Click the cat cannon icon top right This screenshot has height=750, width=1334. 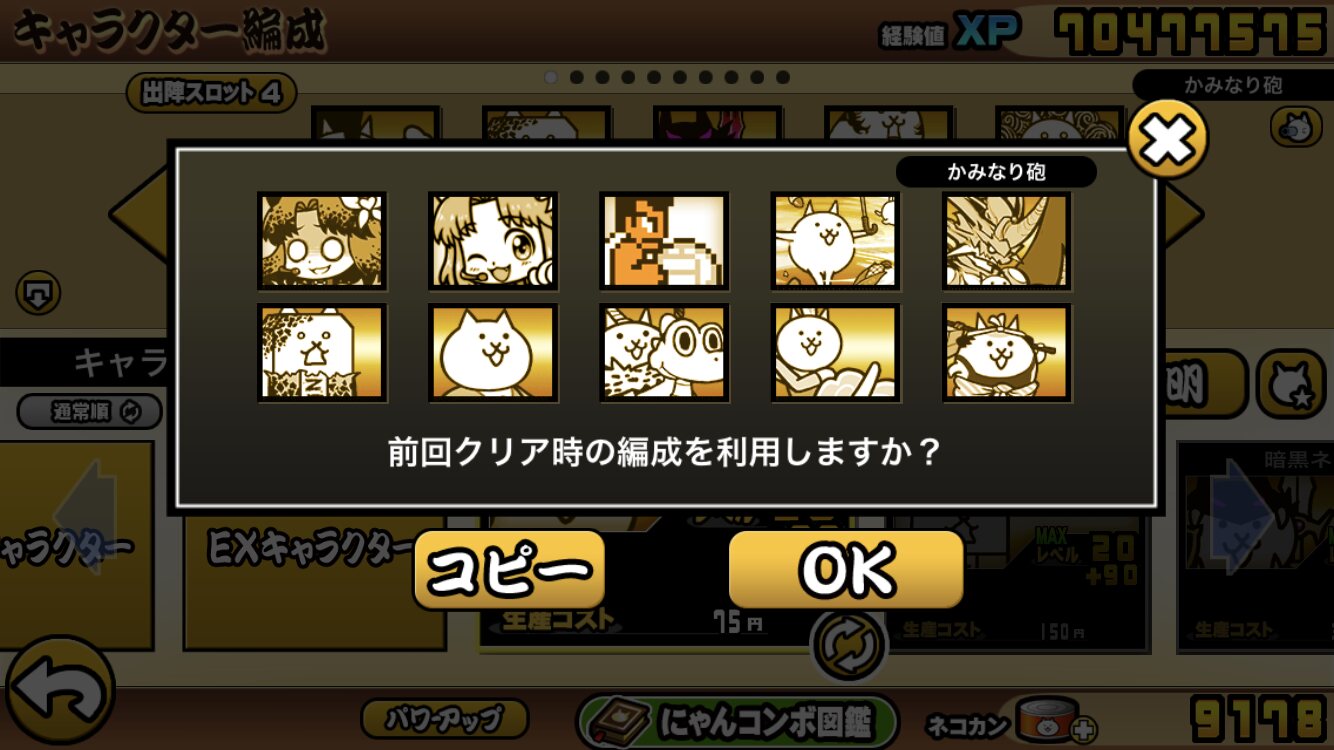point(1295,127)
